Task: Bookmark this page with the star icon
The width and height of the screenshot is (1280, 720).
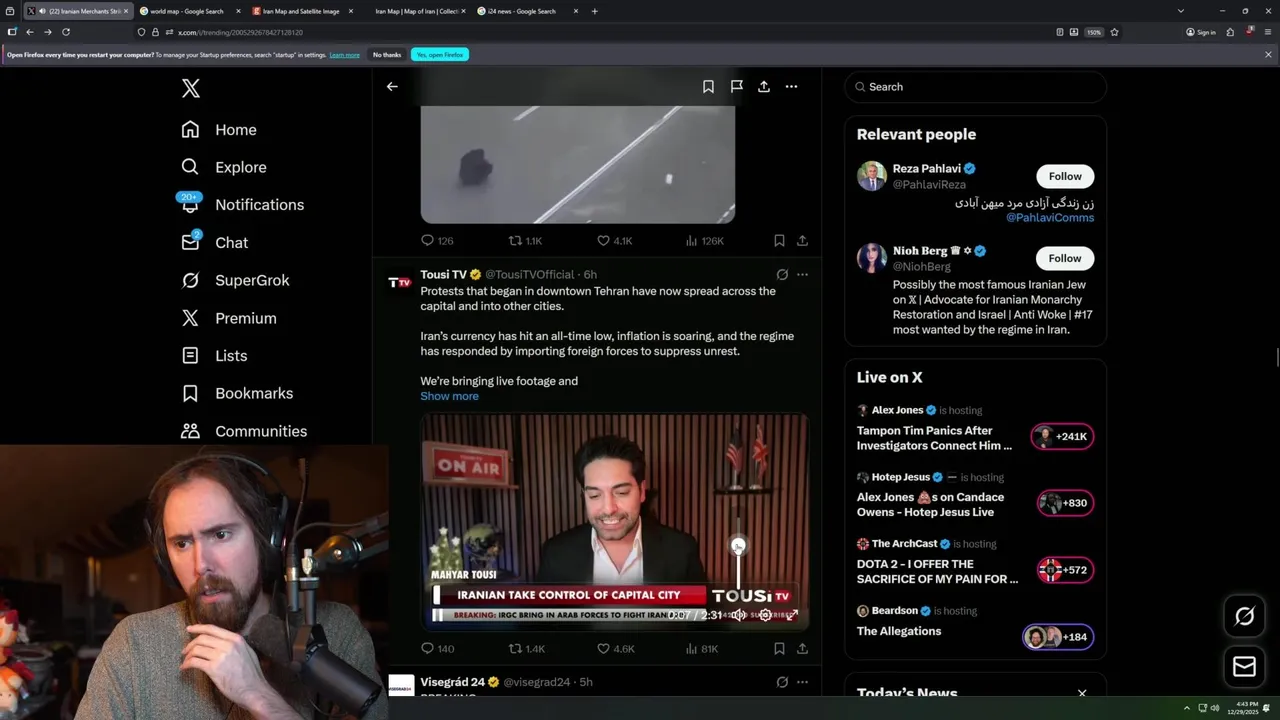Action: coord(1114,32)
